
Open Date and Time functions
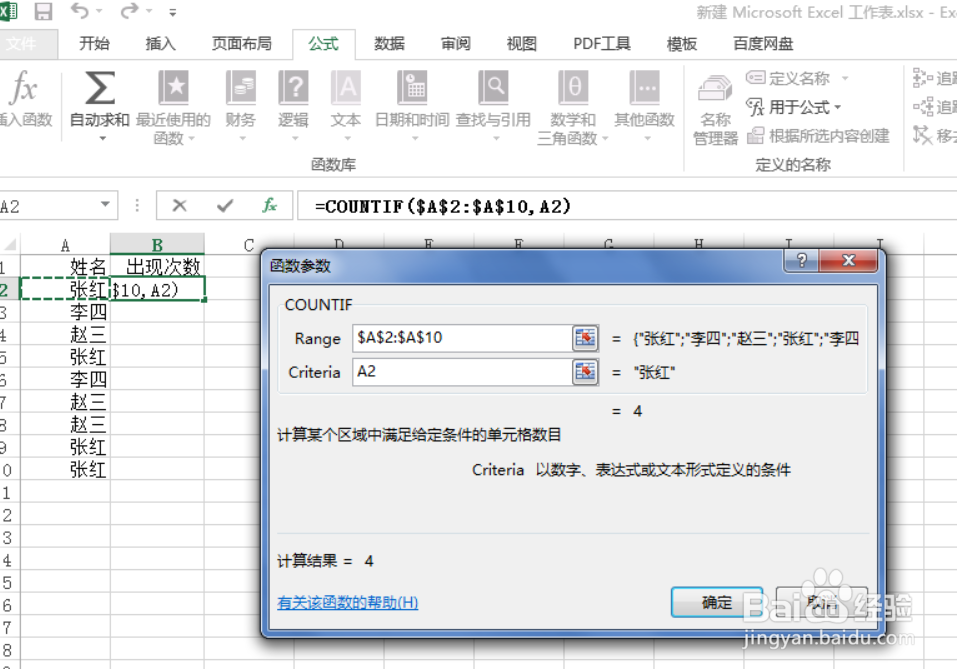412,88
